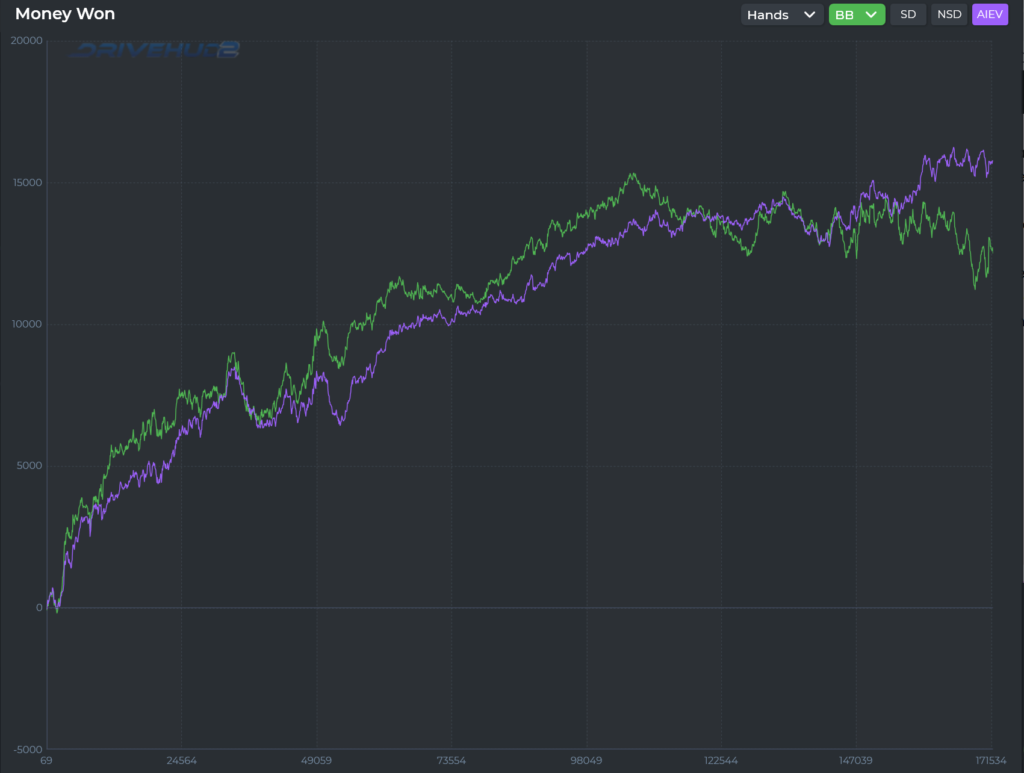Screen dimensions: 1024x773
Task: Click the 122544 x-axis tick label
Action: [720, 761]
